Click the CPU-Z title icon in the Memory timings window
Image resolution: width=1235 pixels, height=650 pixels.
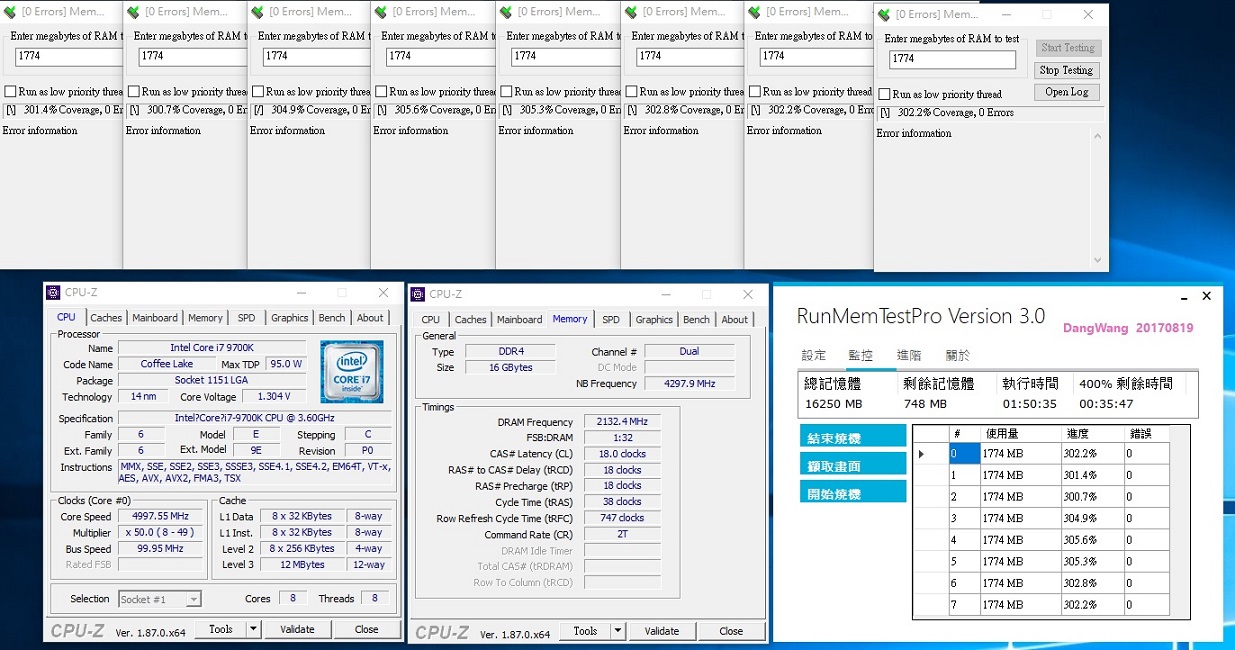418,294
